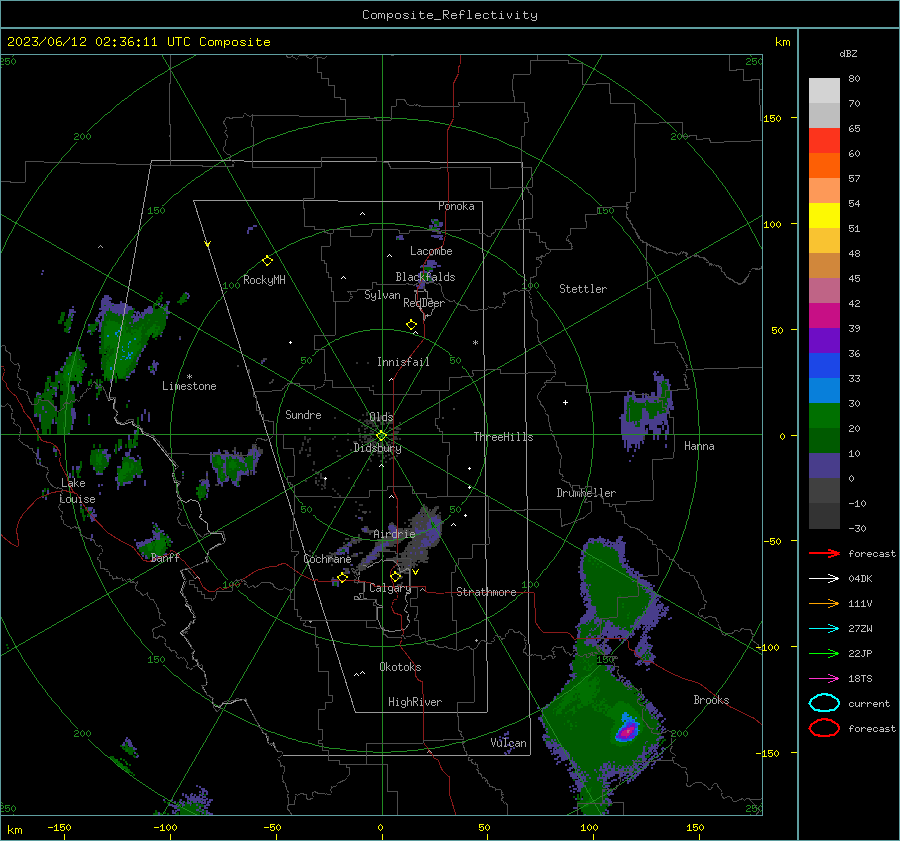Image resolution: width=900 pixels, height=841 pixels.
Task: Click the Composite_Reflectivity title
Action: tap(450, 15)
